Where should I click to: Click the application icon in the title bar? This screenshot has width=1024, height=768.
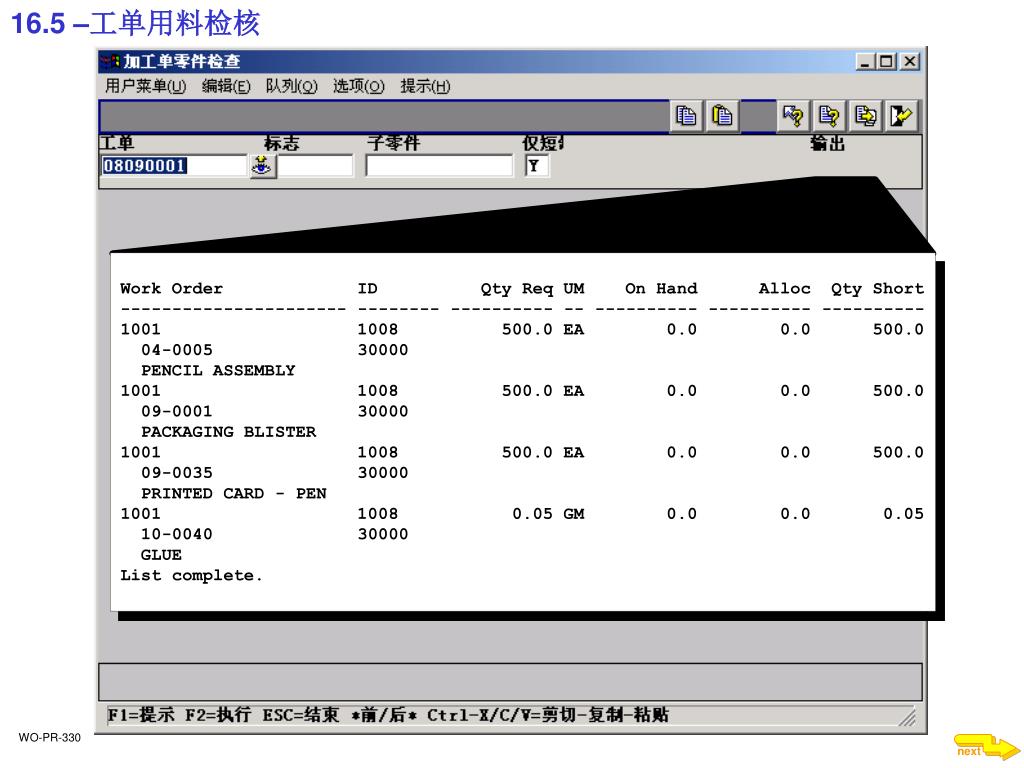click(110, 62)
